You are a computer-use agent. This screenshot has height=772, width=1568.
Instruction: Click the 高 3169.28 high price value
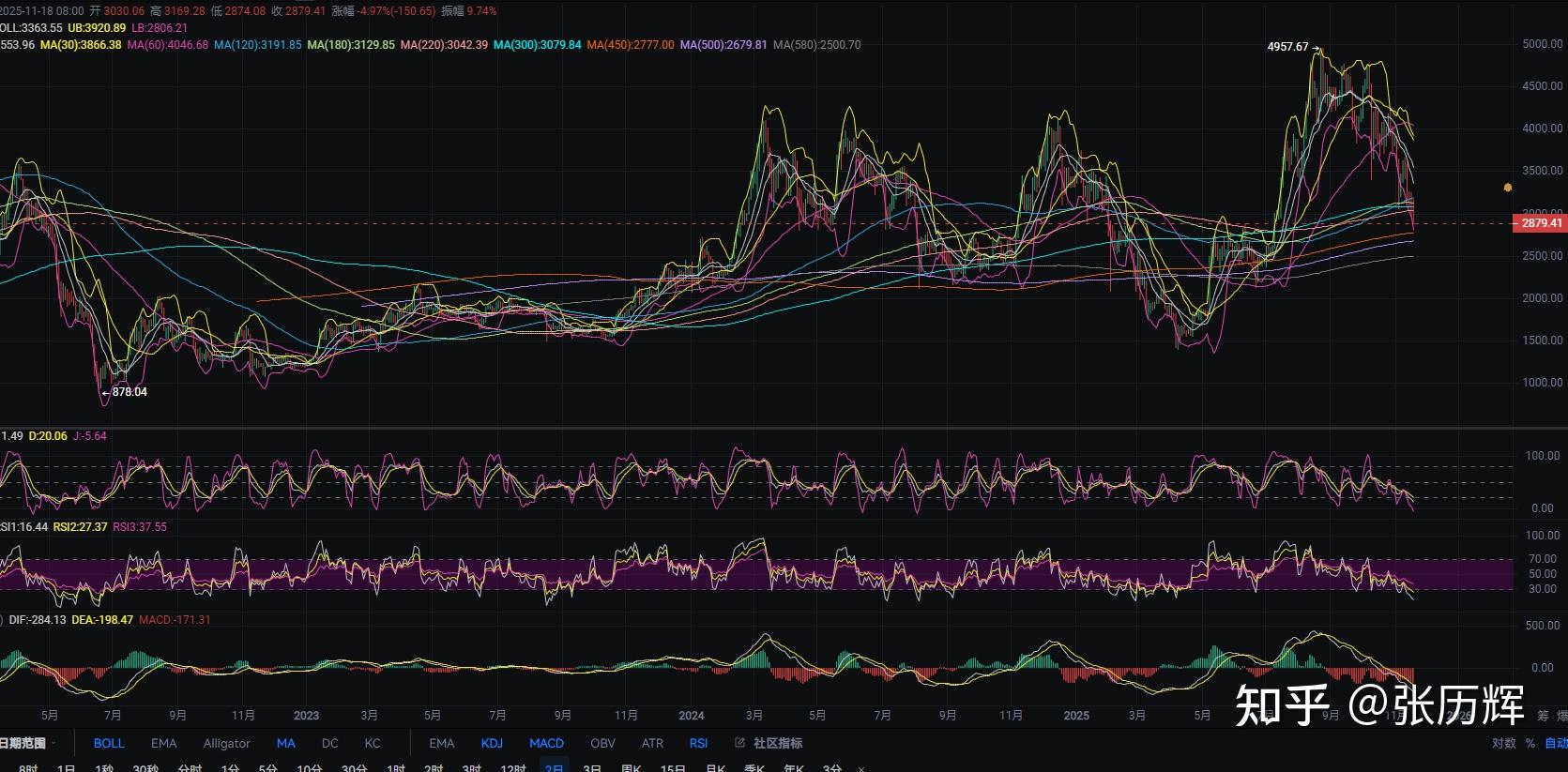[x=177, y=11]
